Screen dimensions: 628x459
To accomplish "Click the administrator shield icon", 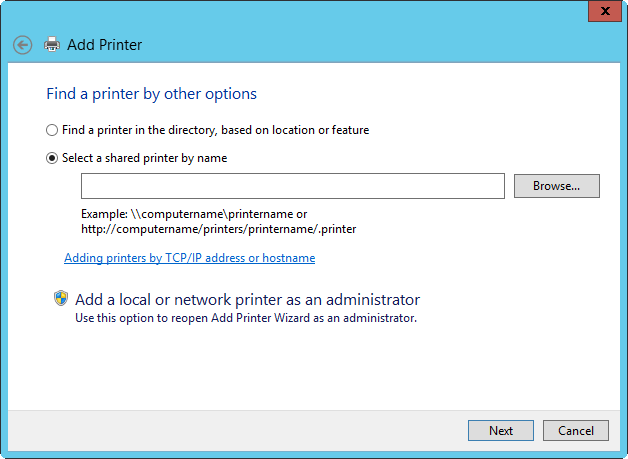I will click(60, 299).
